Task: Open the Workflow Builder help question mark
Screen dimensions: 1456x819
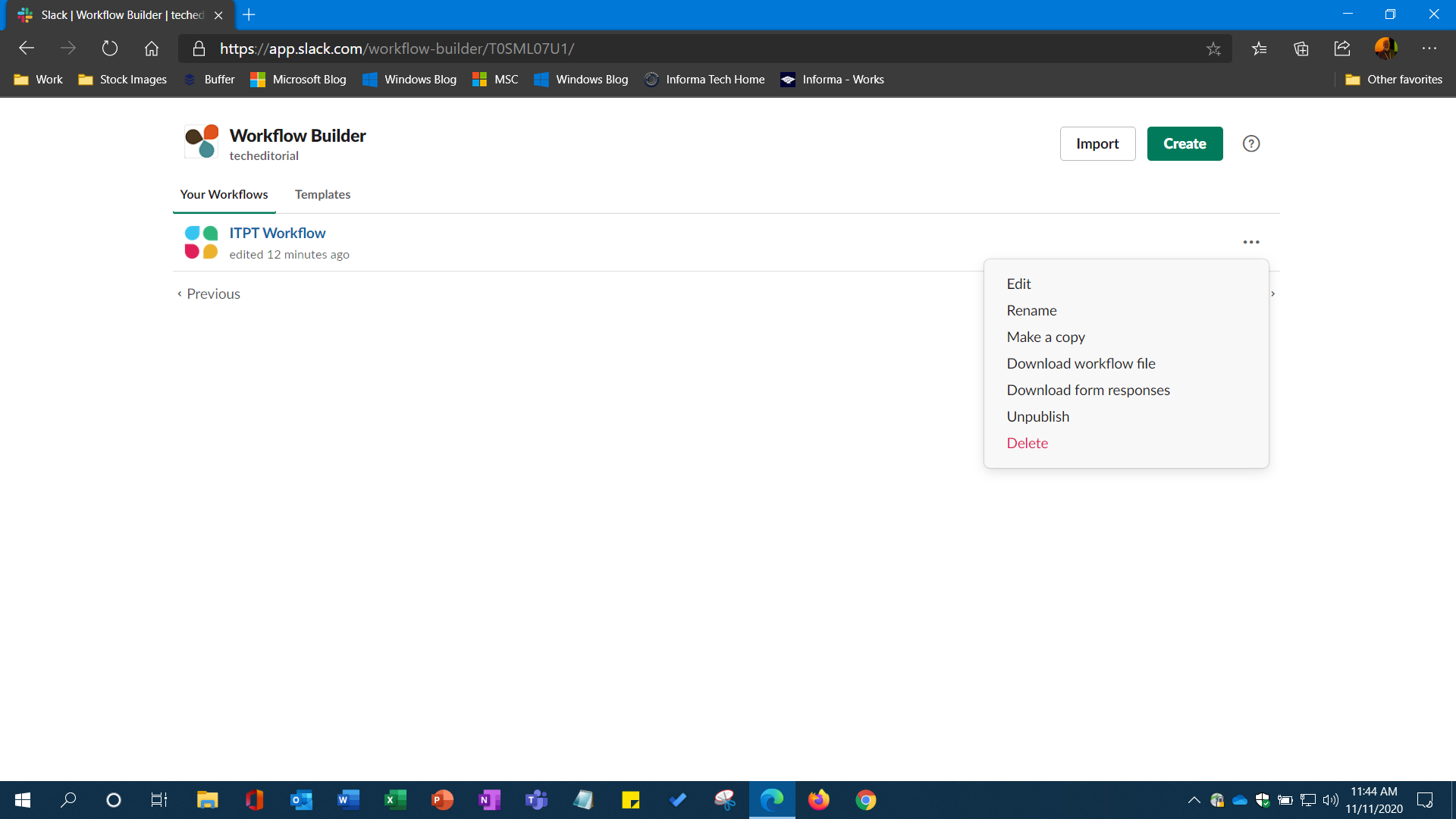Action: 1250,143
